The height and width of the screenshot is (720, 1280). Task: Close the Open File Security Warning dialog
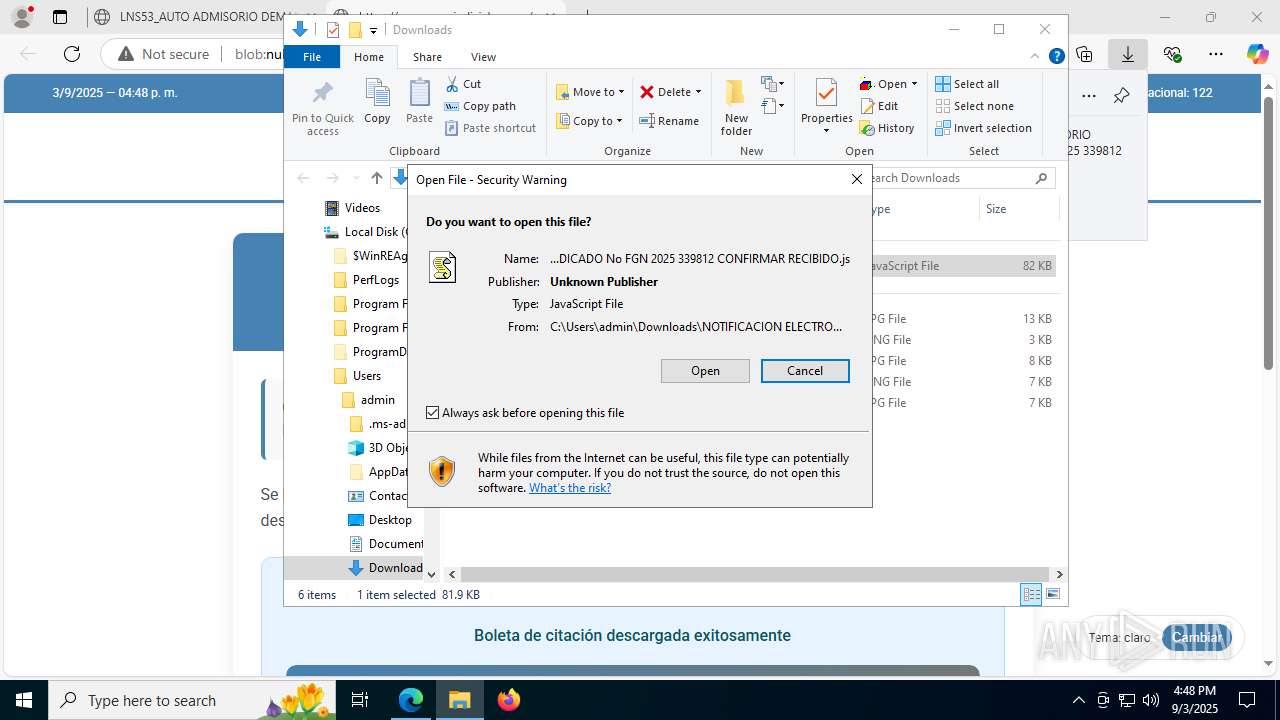856,179
